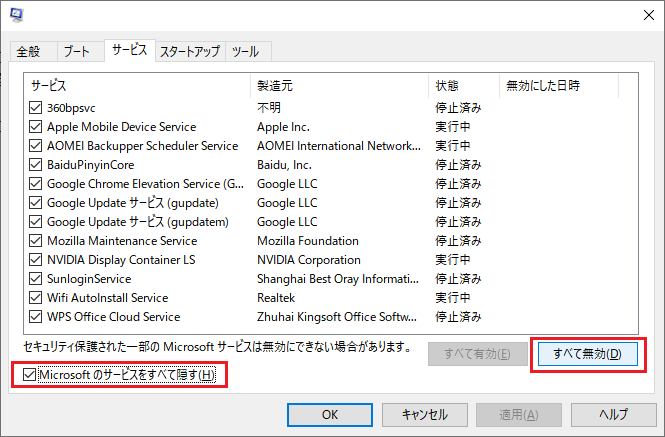Viewport: 665px width, 437px height.
Task: Click the 無効にした日時 column header
Action: coord(559,86)
